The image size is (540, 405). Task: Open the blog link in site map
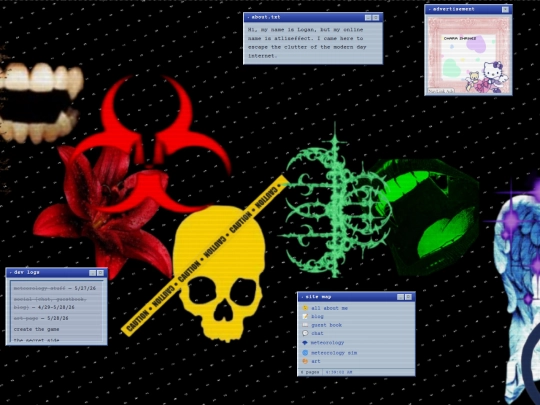[317, 316]
